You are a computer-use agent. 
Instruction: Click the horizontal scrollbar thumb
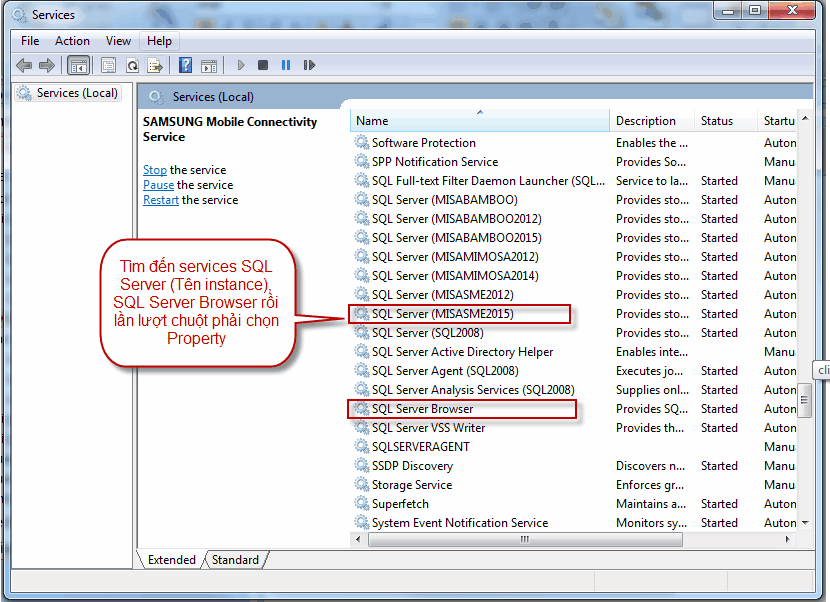click(x=525, y=540)
